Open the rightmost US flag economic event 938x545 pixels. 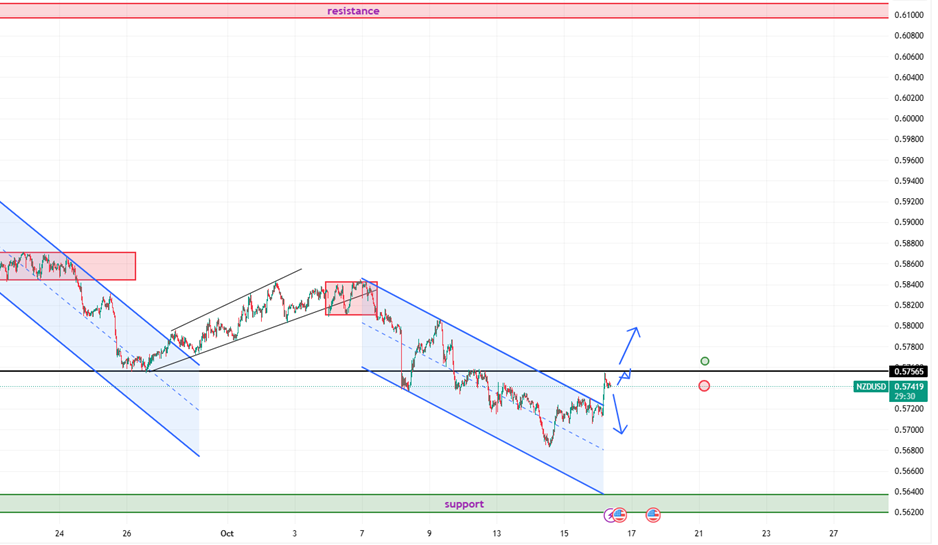[x=653, y=515]
